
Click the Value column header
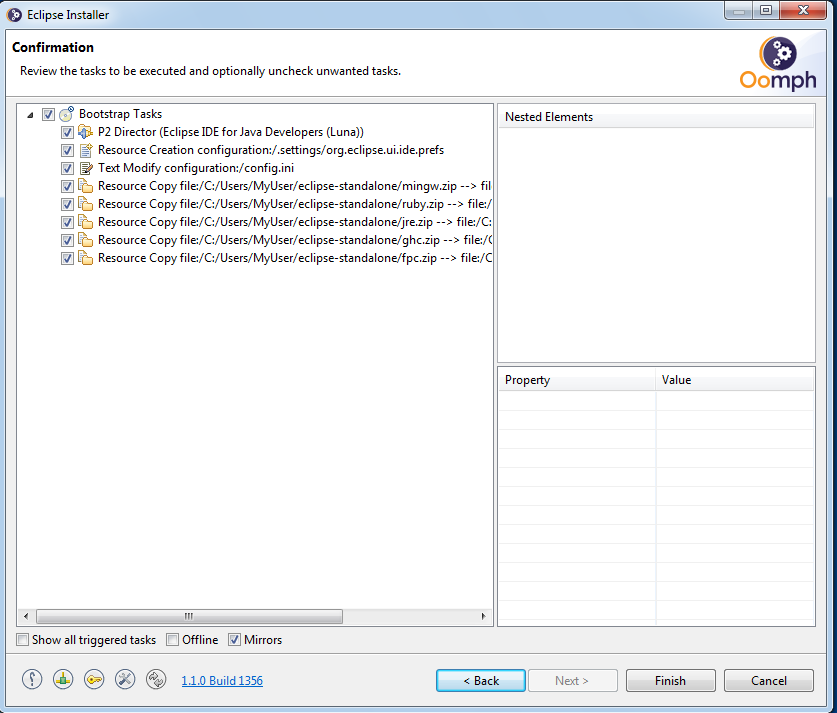click(735, 380)
